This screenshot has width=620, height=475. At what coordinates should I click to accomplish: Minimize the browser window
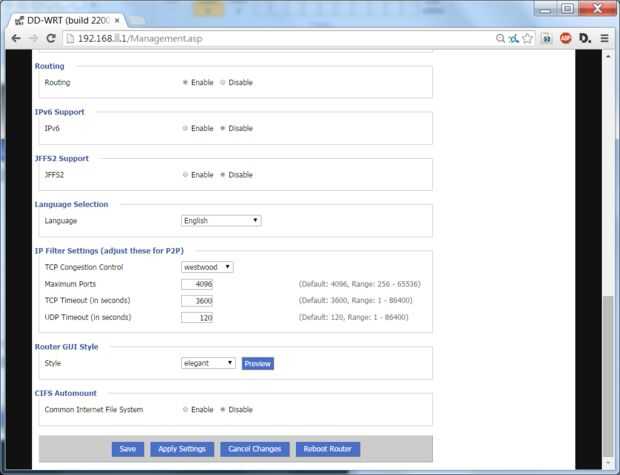tap(545, 9)
